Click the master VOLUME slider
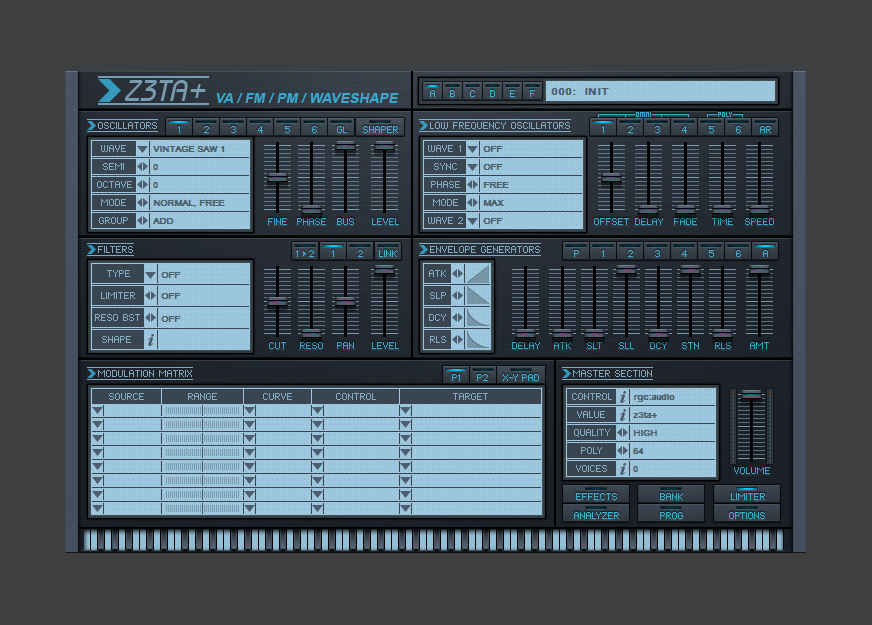This screenshot has height=625, width=872. point(751,427)
